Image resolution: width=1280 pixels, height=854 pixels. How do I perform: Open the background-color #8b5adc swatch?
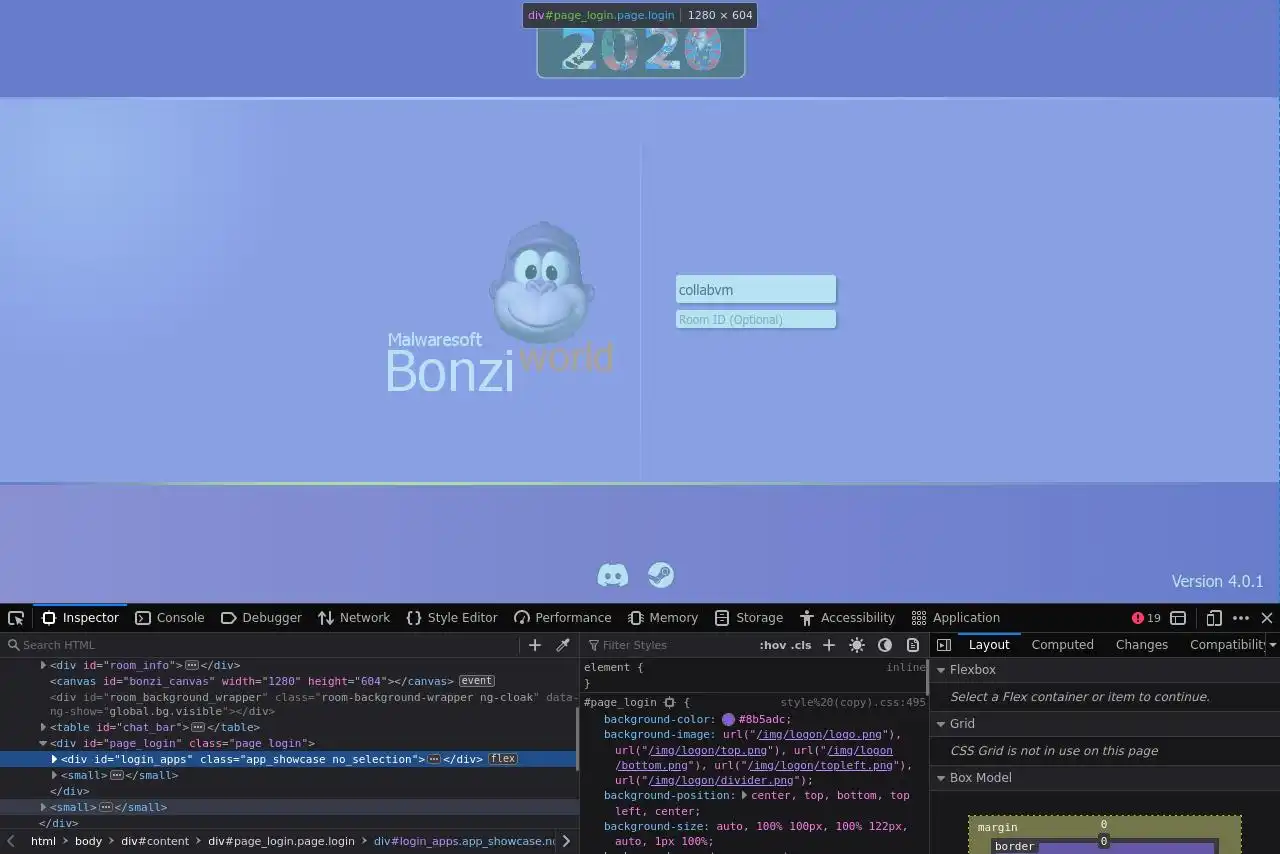point(728,719)
